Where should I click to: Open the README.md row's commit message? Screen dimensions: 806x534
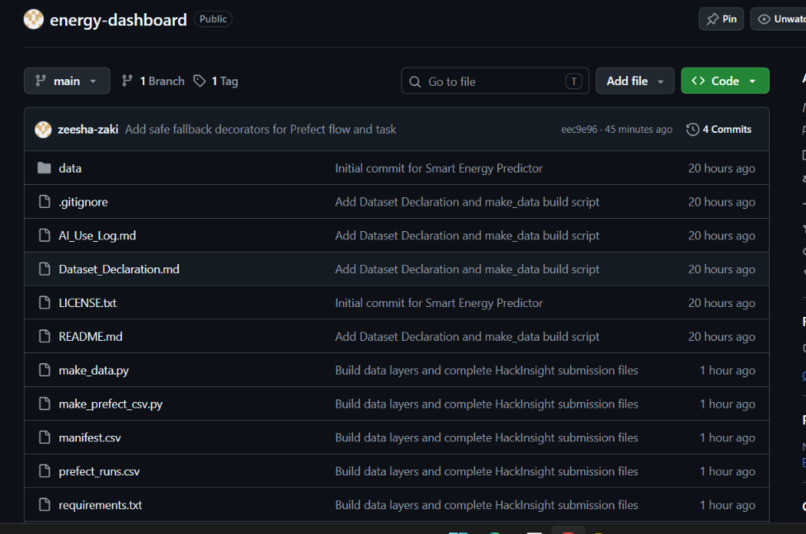click(467, 336)
